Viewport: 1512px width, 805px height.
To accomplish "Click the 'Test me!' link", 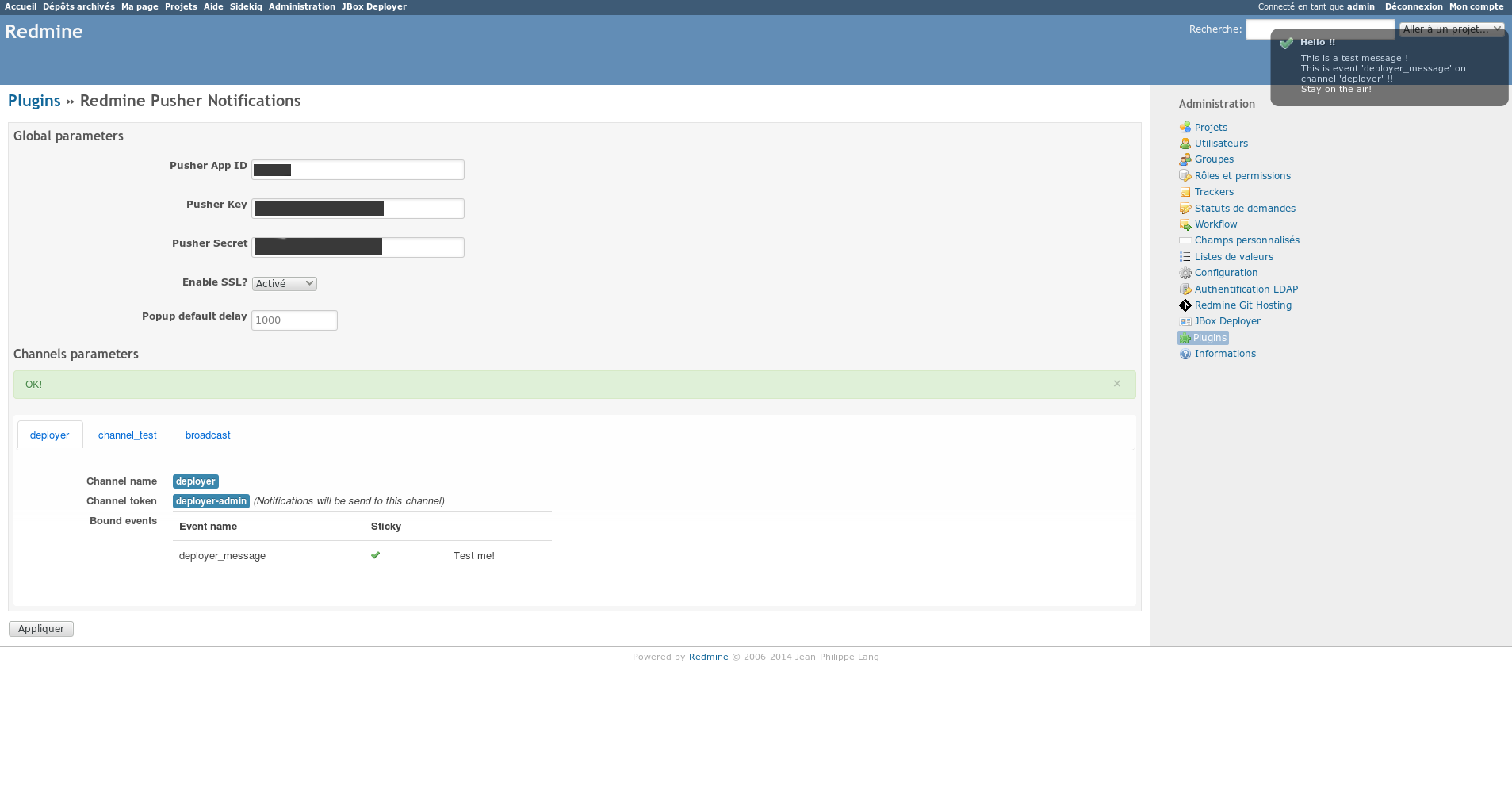I will 474,556.
